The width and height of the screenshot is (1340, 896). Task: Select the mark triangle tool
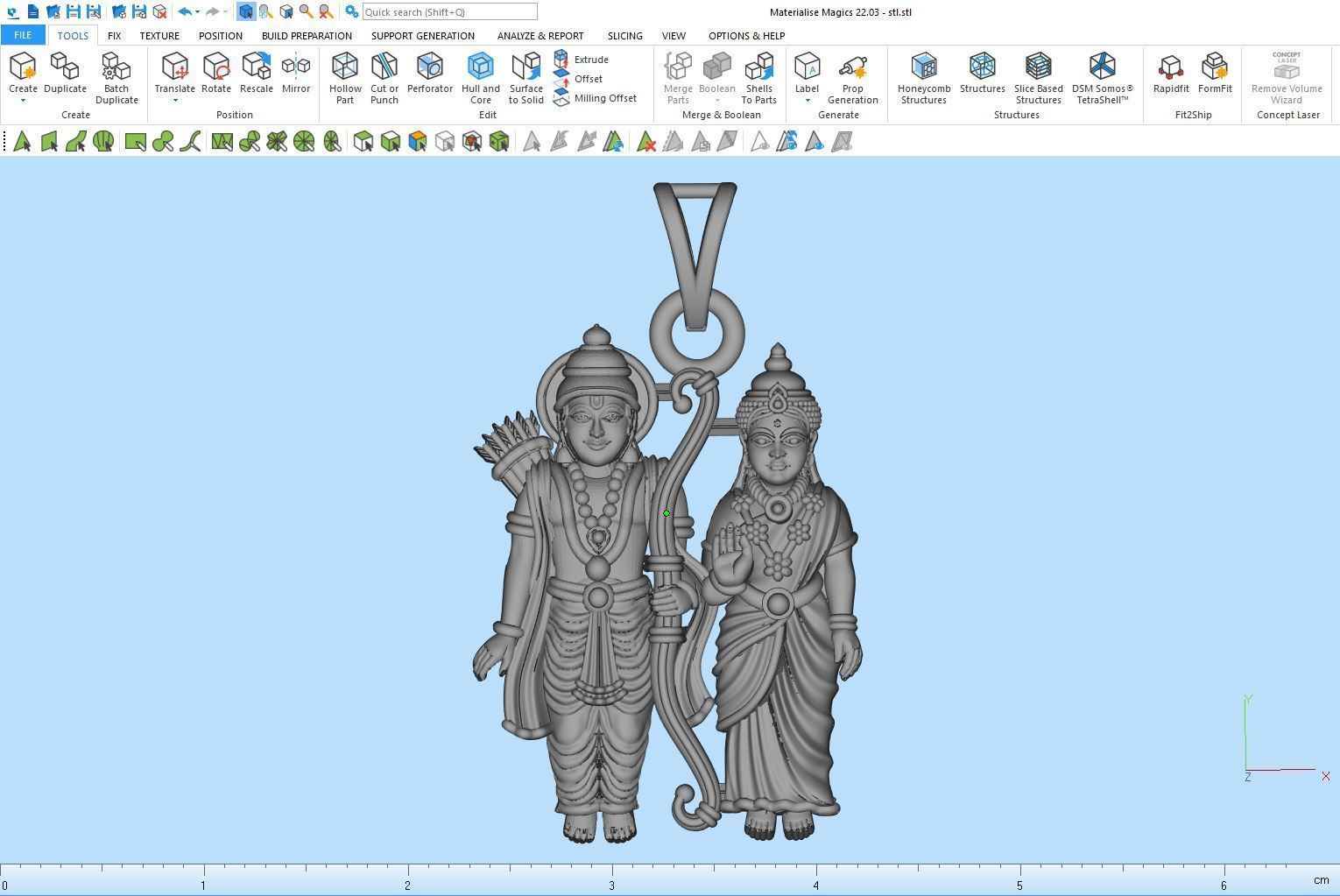(x=22, y=142)
